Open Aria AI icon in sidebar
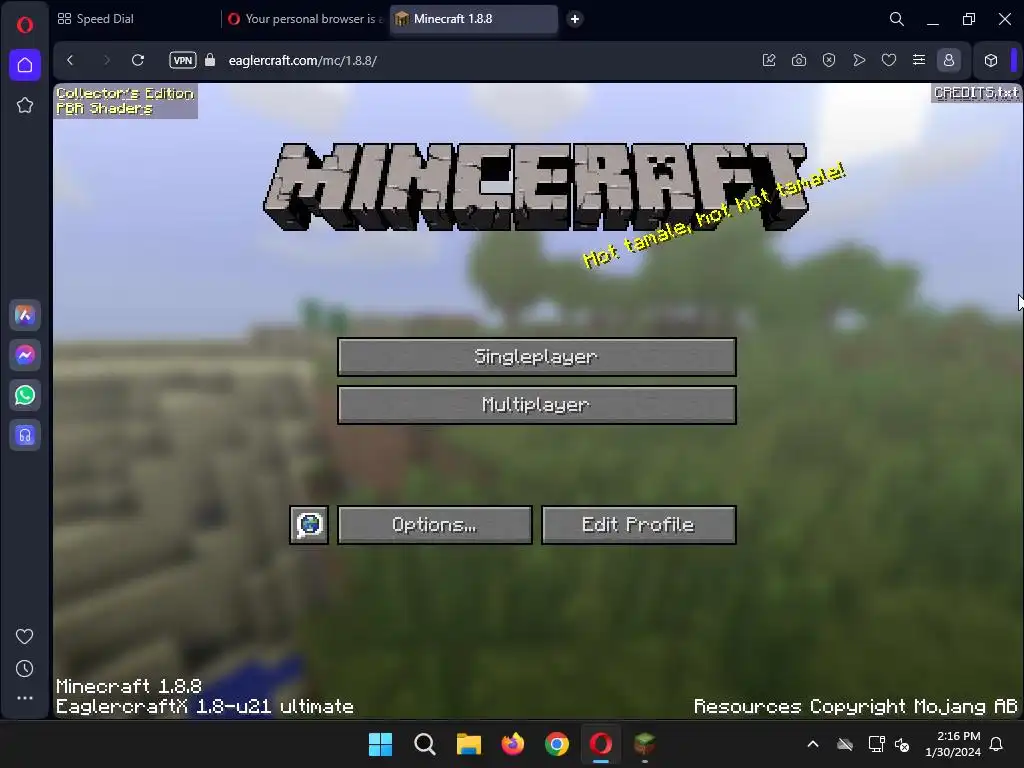 25,315
